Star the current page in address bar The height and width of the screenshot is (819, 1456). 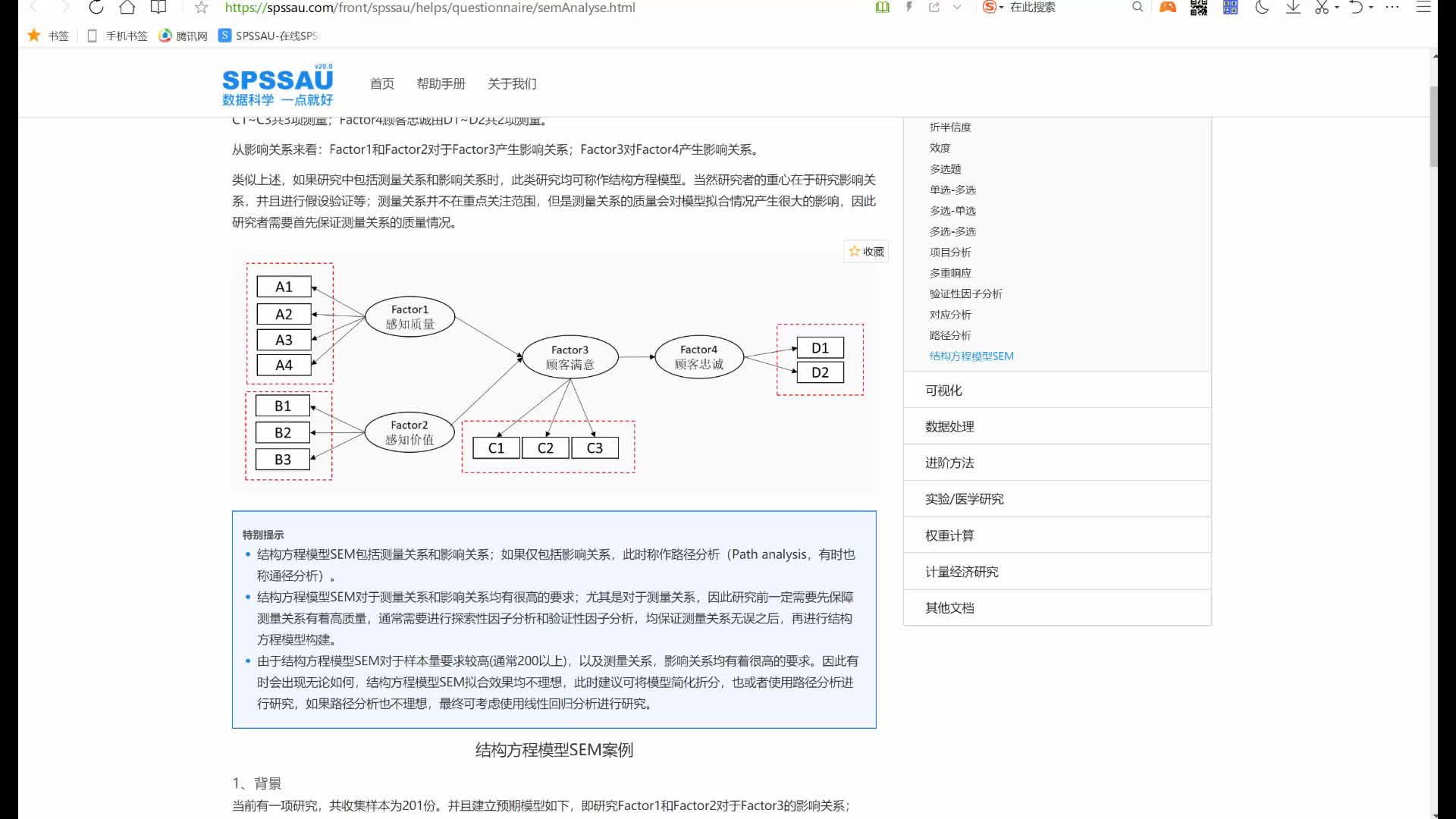pyautogui.click(x=200, y=8)
